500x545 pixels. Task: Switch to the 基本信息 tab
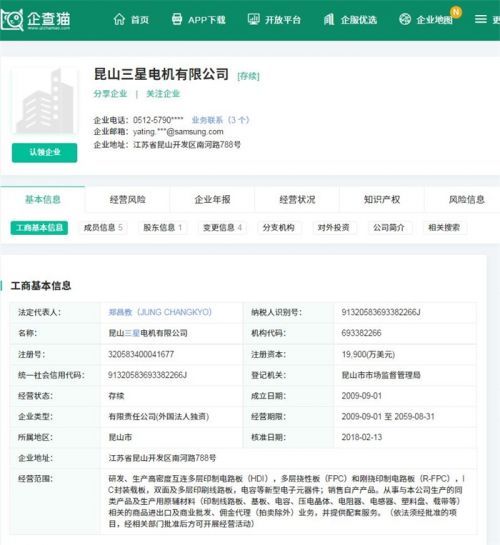(x=43, y=200)
